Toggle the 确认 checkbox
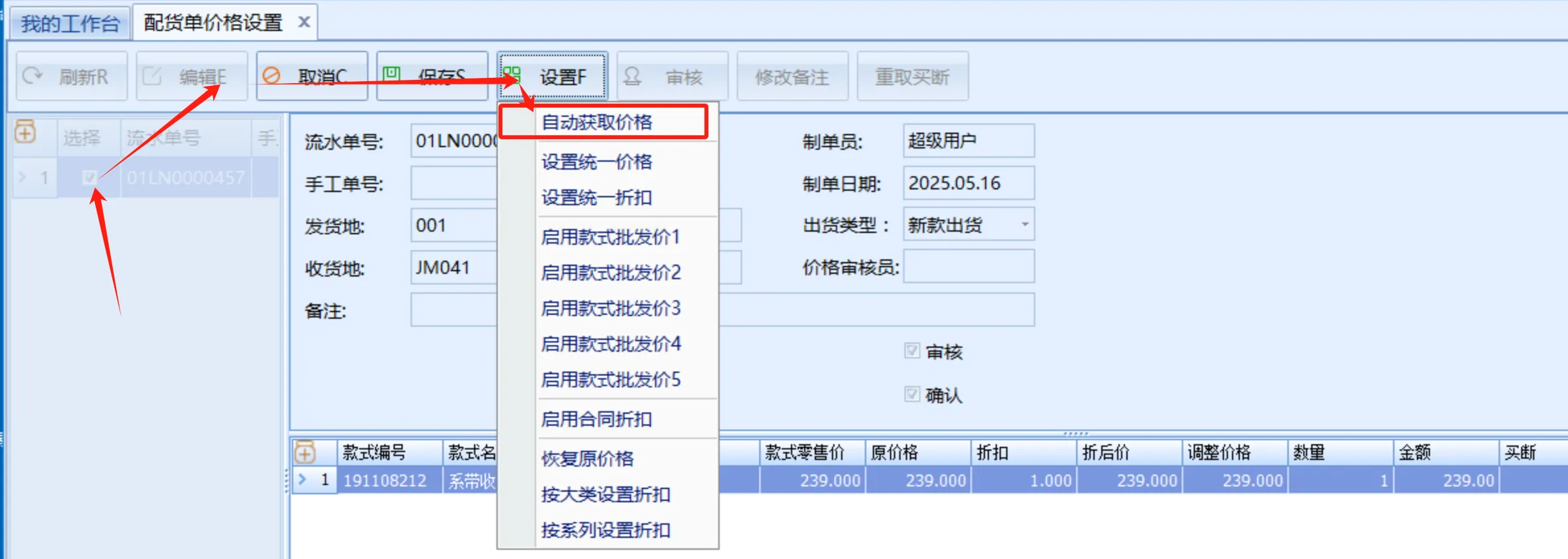Screen dimensions: 1568x559 pyautogui.click(x=912, y=395)
